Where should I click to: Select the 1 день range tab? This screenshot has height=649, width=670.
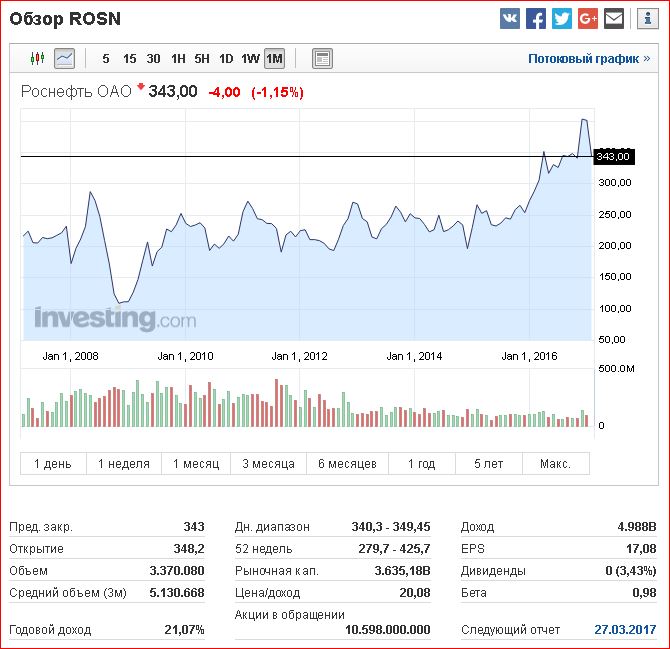coord(53,464)
